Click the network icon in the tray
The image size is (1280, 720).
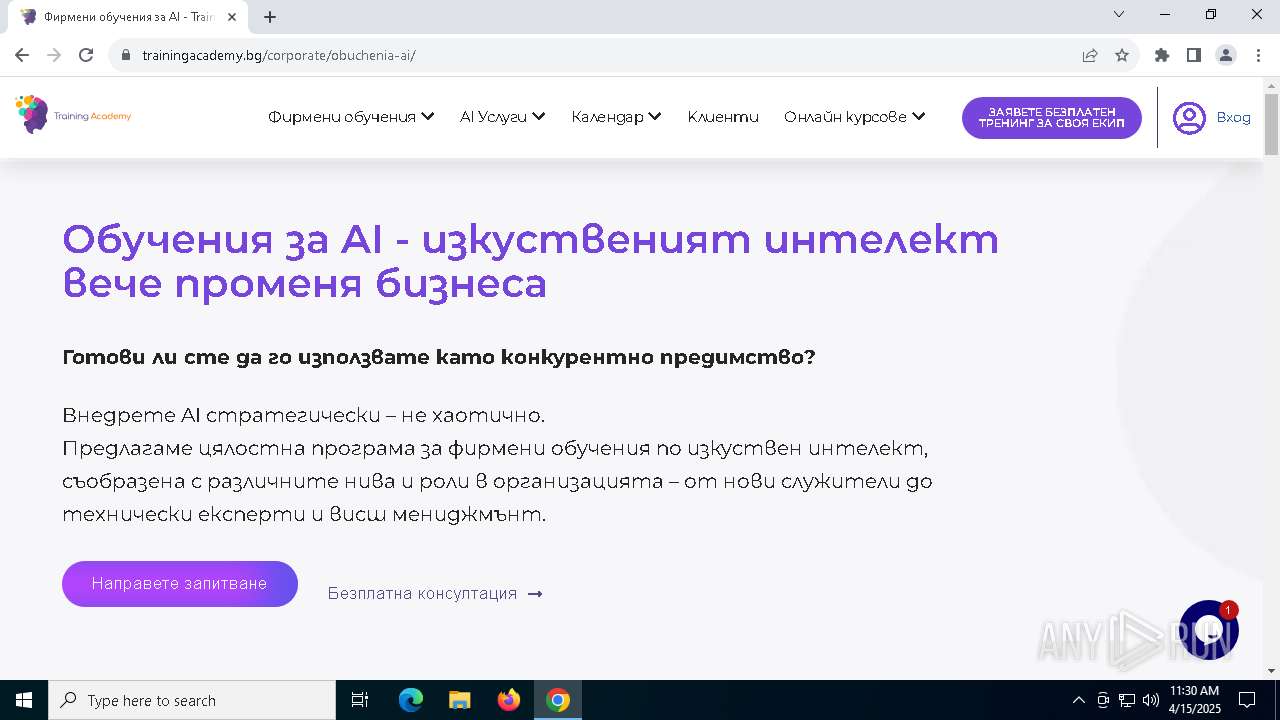click(x=1127, y=700)
